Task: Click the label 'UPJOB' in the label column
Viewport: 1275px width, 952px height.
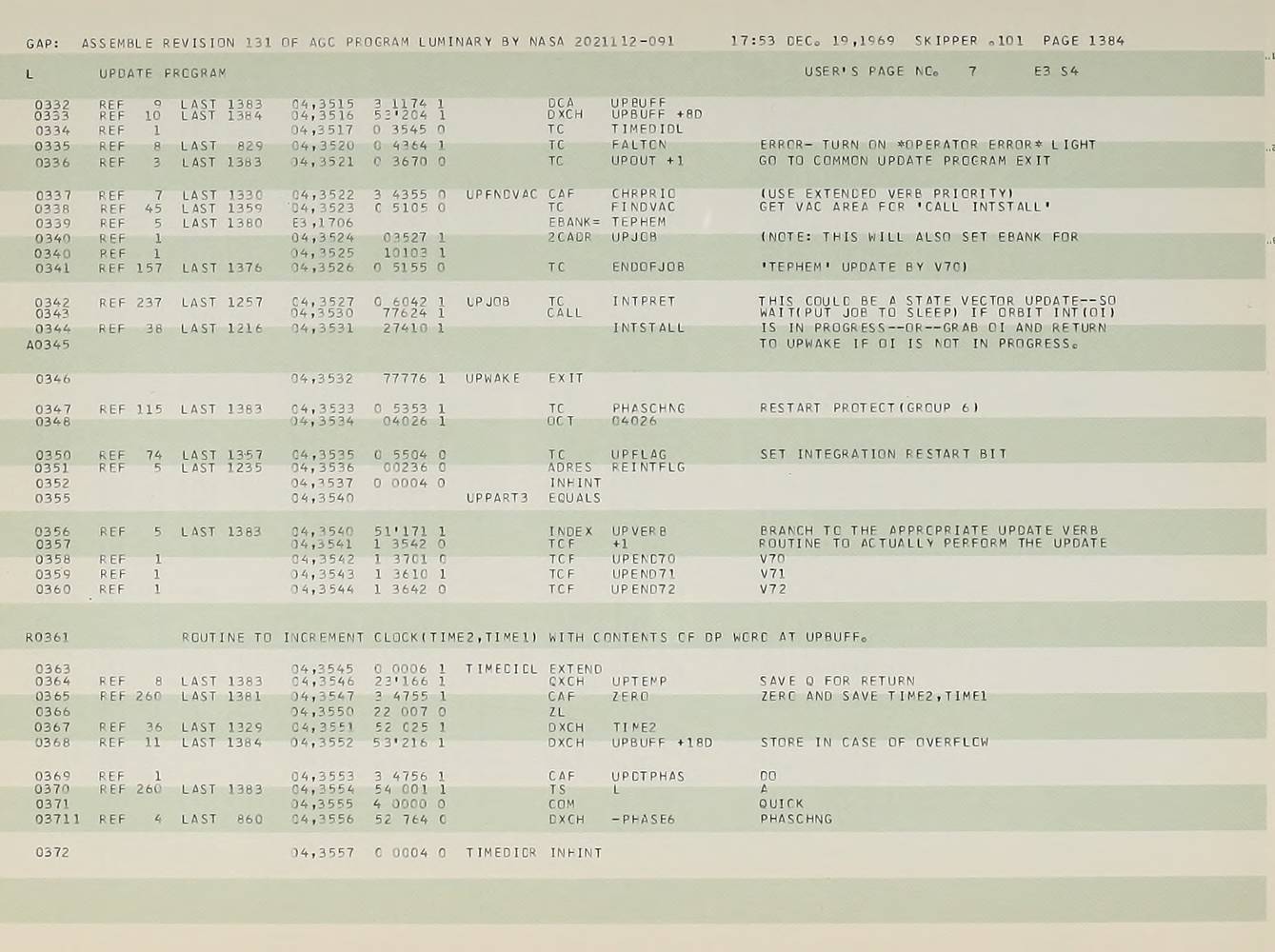Action: pyautogui.click(x=488, y=302)
